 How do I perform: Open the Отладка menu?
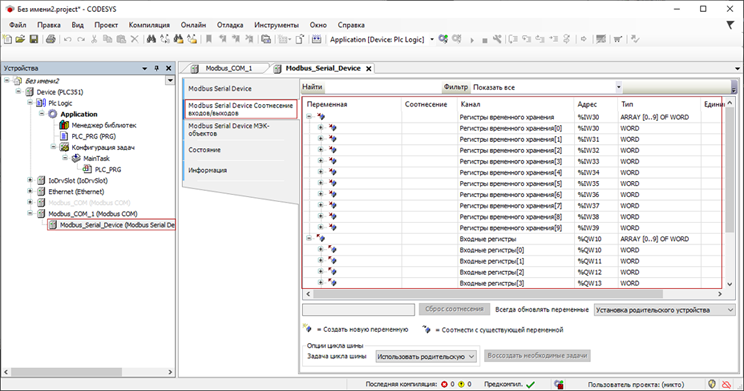click(230, 25)
